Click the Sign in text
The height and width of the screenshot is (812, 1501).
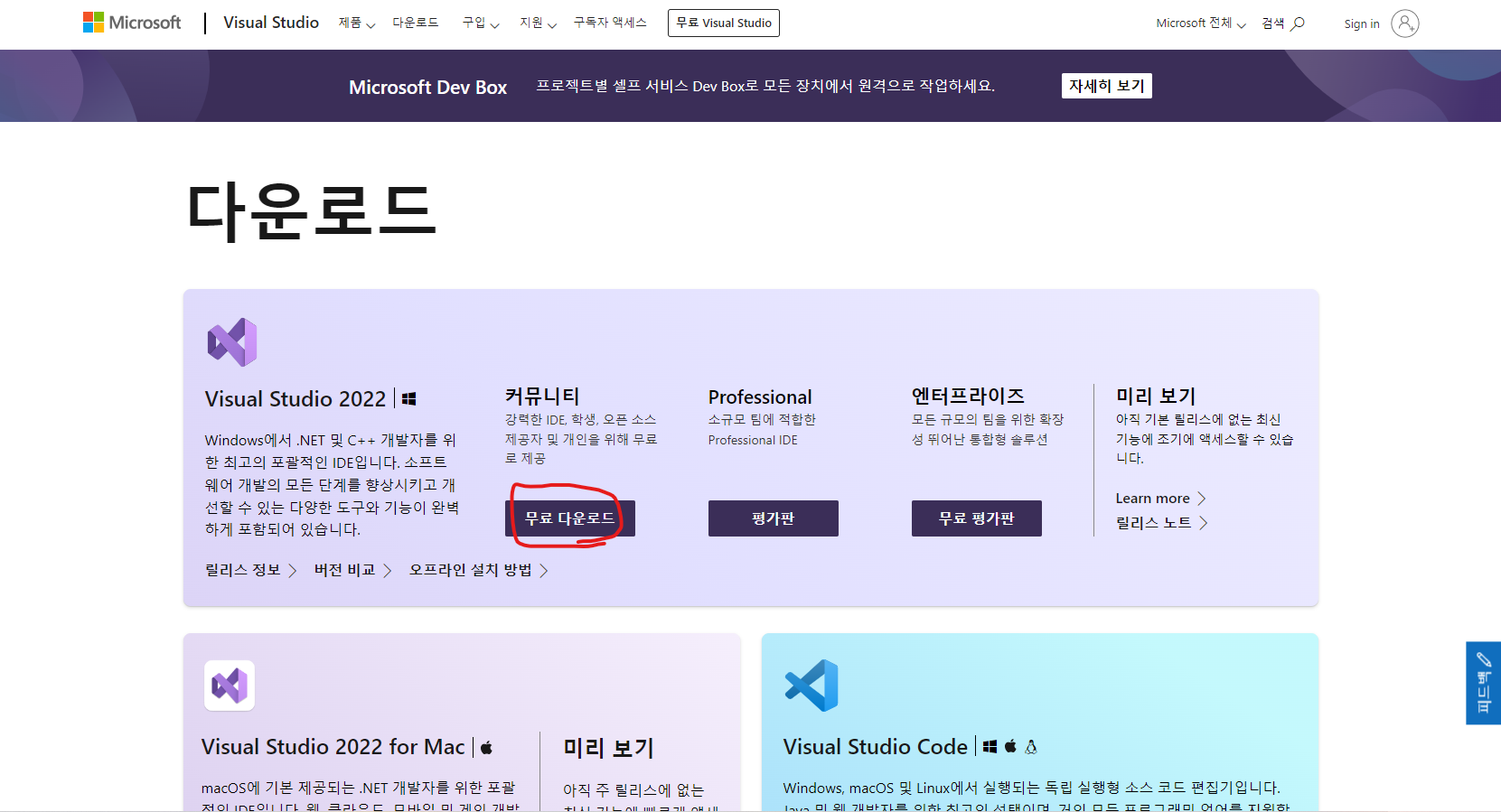tap(1362, 24)
